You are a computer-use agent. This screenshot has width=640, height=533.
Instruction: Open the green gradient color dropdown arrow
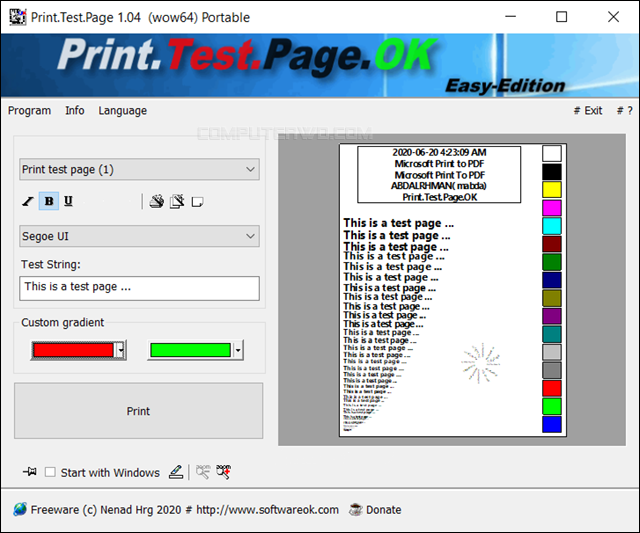[238, 350]
